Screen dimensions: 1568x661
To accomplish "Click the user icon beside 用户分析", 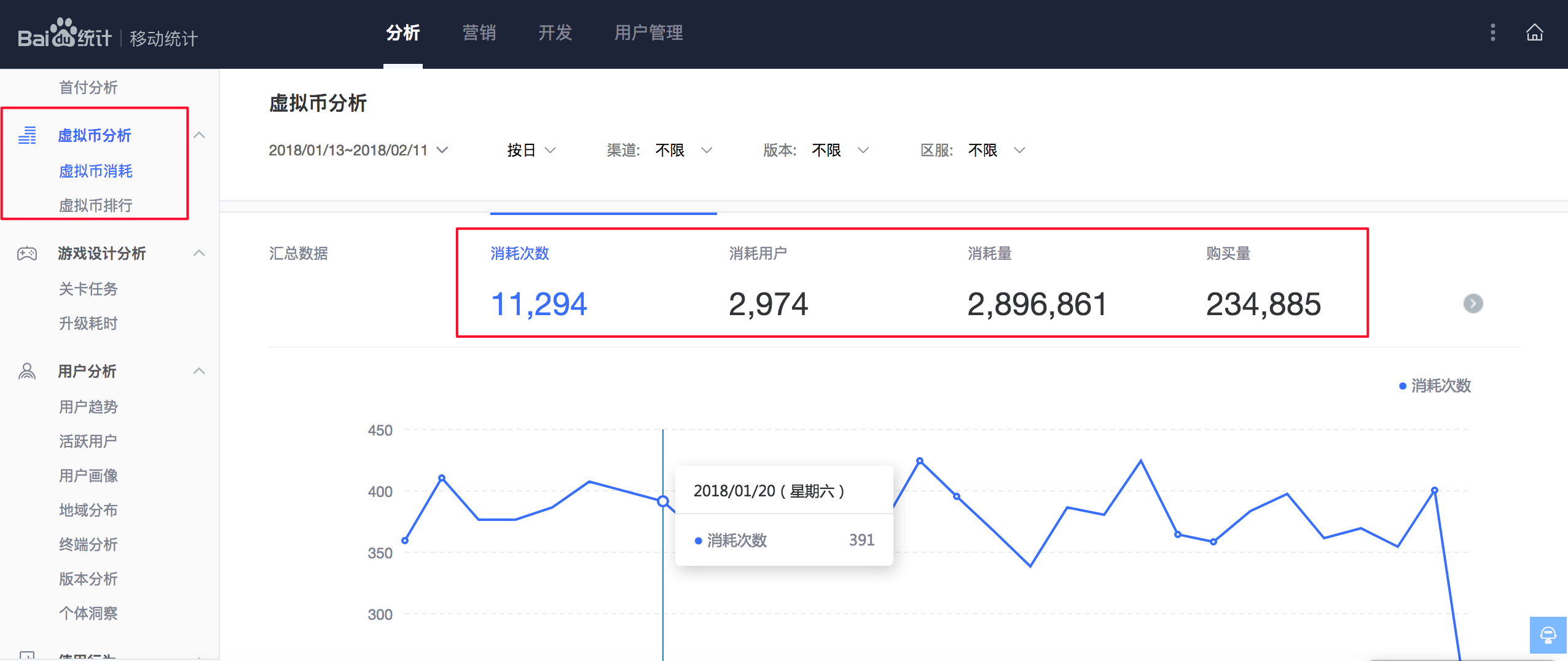I will click(27, 371).
